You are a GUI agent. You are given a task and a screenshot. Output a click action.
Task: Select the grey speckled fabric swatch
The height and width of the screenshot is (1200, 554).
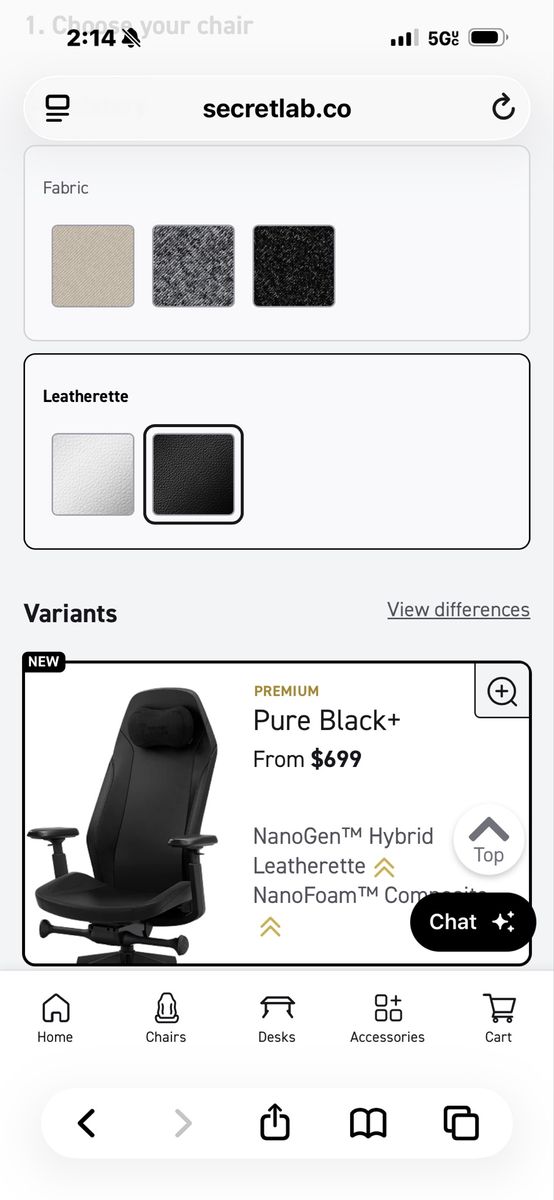pos(193,266)
